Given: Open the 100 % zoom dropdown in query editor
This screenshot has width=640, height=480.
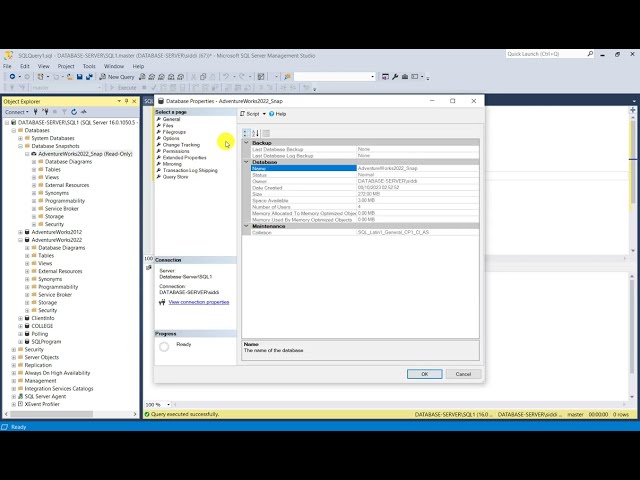Looking at the screenshot, I should point(168,404).
